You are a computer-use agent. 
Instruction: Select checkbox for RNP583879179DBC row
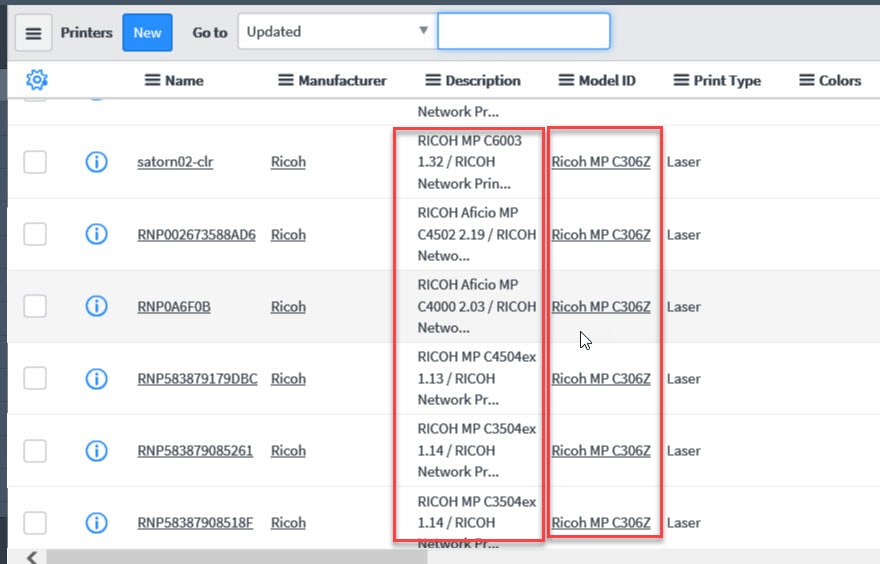35,378
